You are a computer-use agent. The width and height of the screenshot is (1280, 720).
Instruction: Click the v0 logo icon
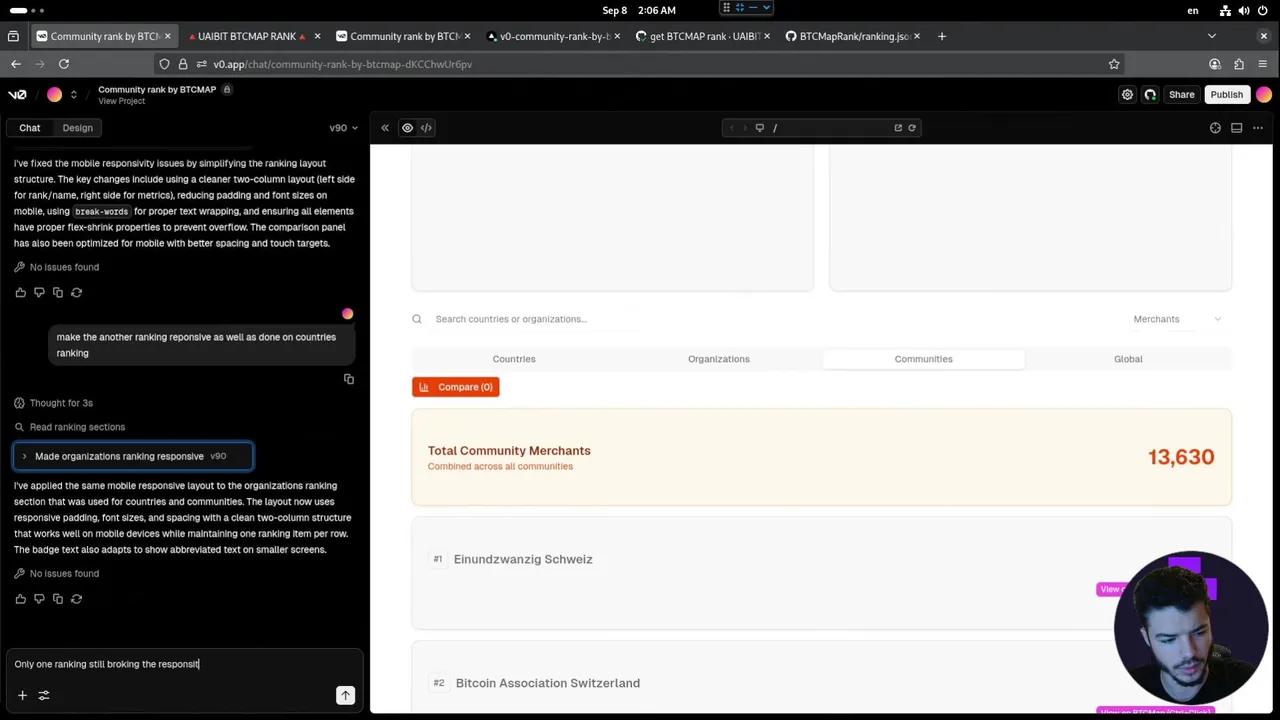pyautogui.click(x=17, y=95)
